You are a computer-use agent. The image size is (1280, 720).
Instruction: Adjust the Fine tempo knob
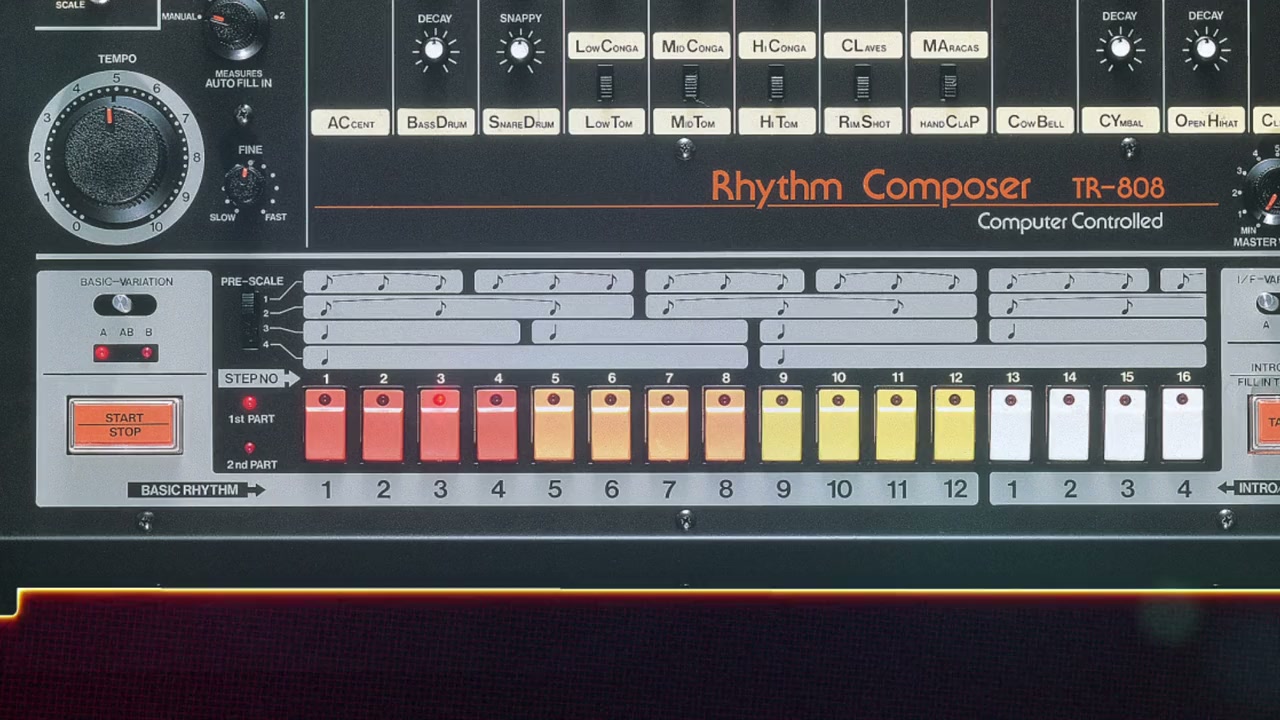(x=245, y=186)
